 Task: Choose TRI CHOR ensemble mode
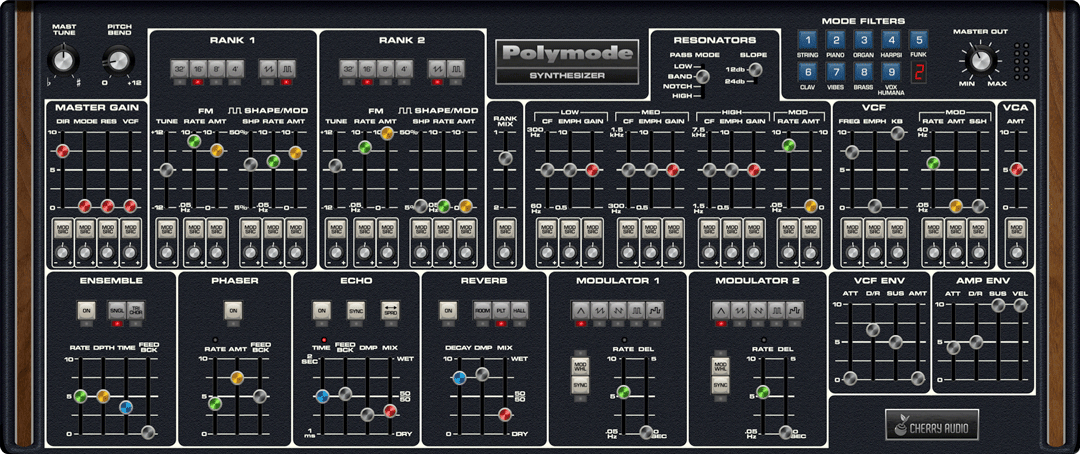136,310
